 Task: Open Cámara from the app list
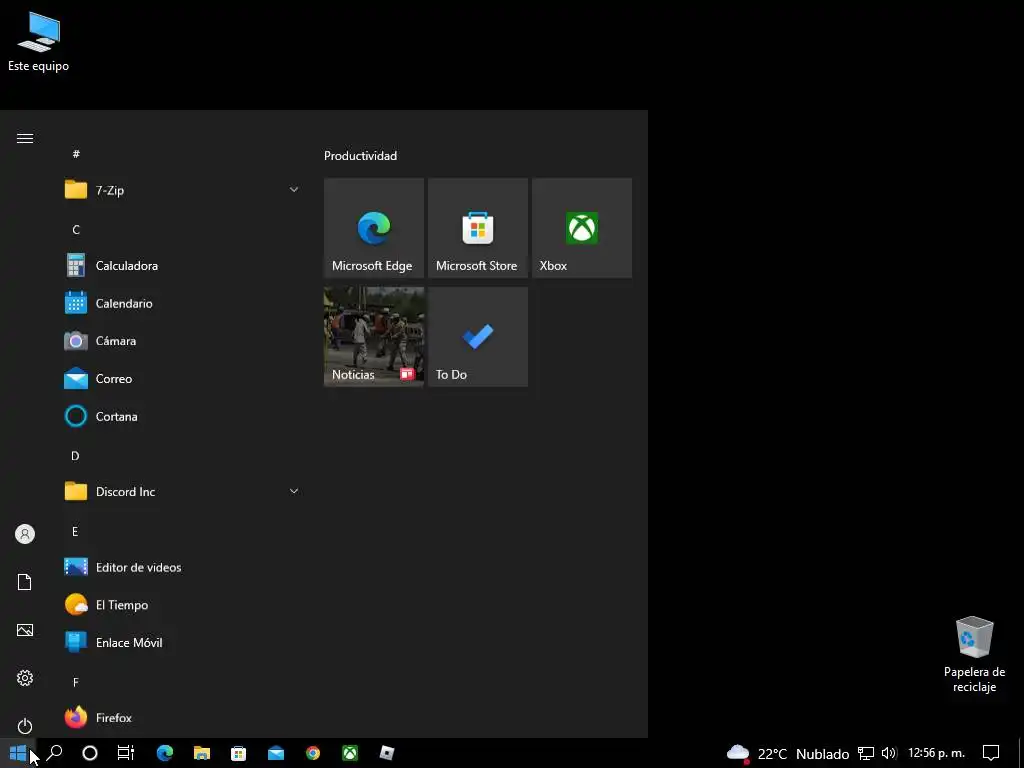pyautogui.click(x=183, y=341)
